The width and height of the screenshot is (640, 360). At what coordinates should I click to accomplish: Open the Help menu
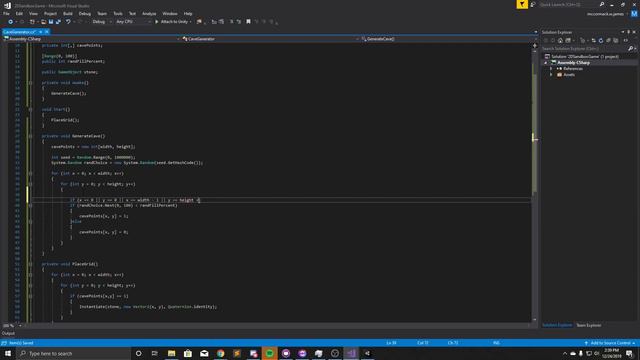click(x=188, y=13)
